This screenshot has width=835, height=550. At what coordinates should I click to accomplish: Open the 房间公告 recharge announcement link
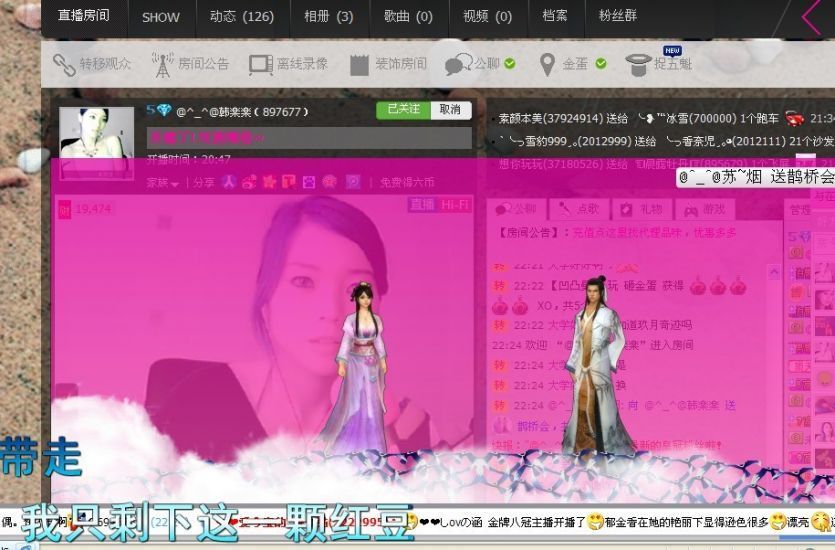654,233
